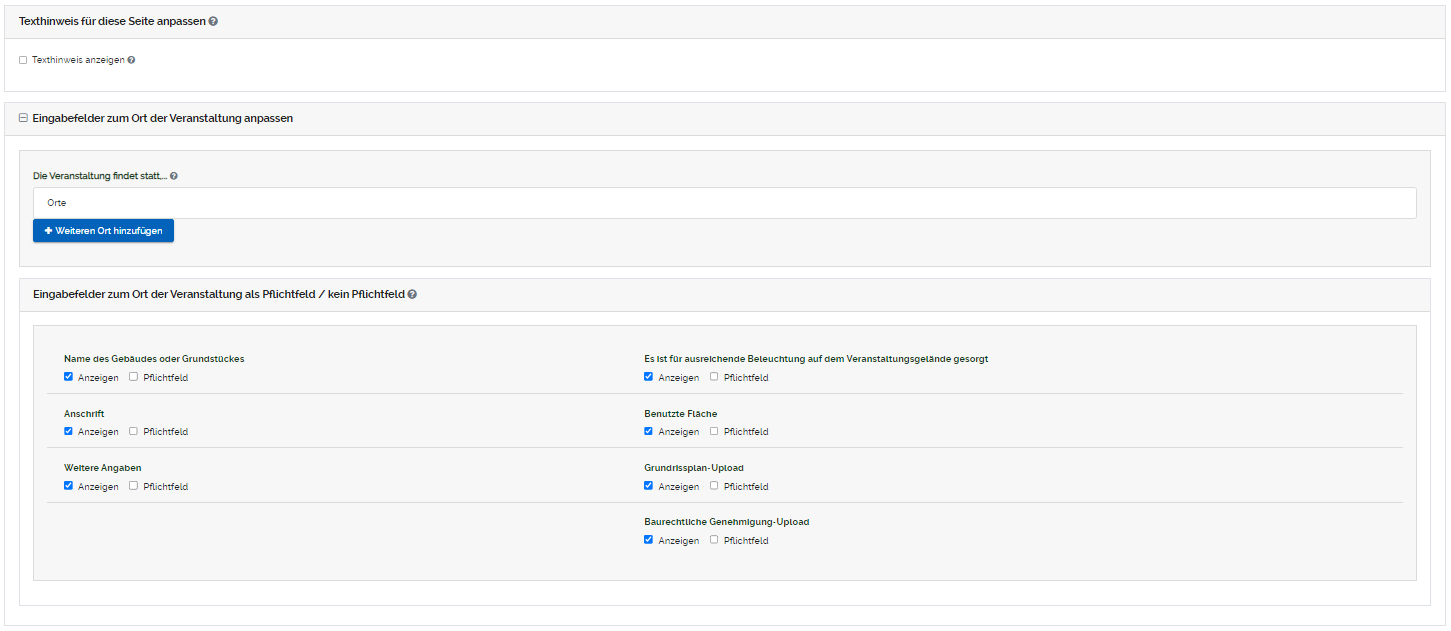Click help icon beside Die Veranstaltung findet statt

[174, 176]
